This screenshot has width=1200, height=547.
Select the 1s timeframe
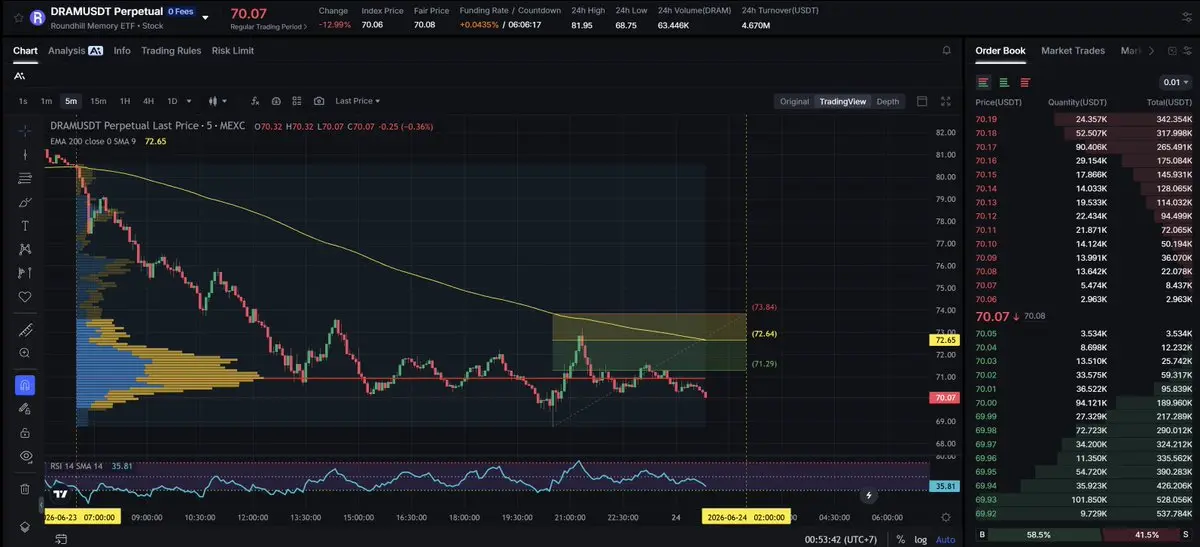23,101
